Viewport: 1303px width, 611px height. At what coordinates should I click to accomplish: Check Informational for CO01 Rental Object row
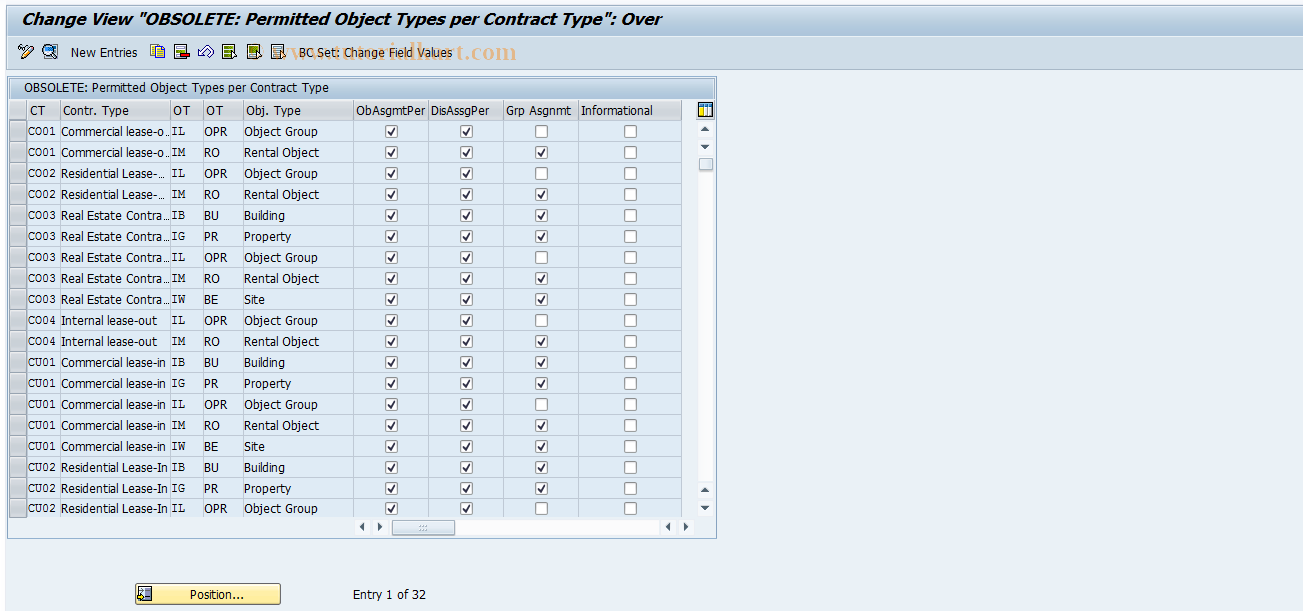click(630, 153)
